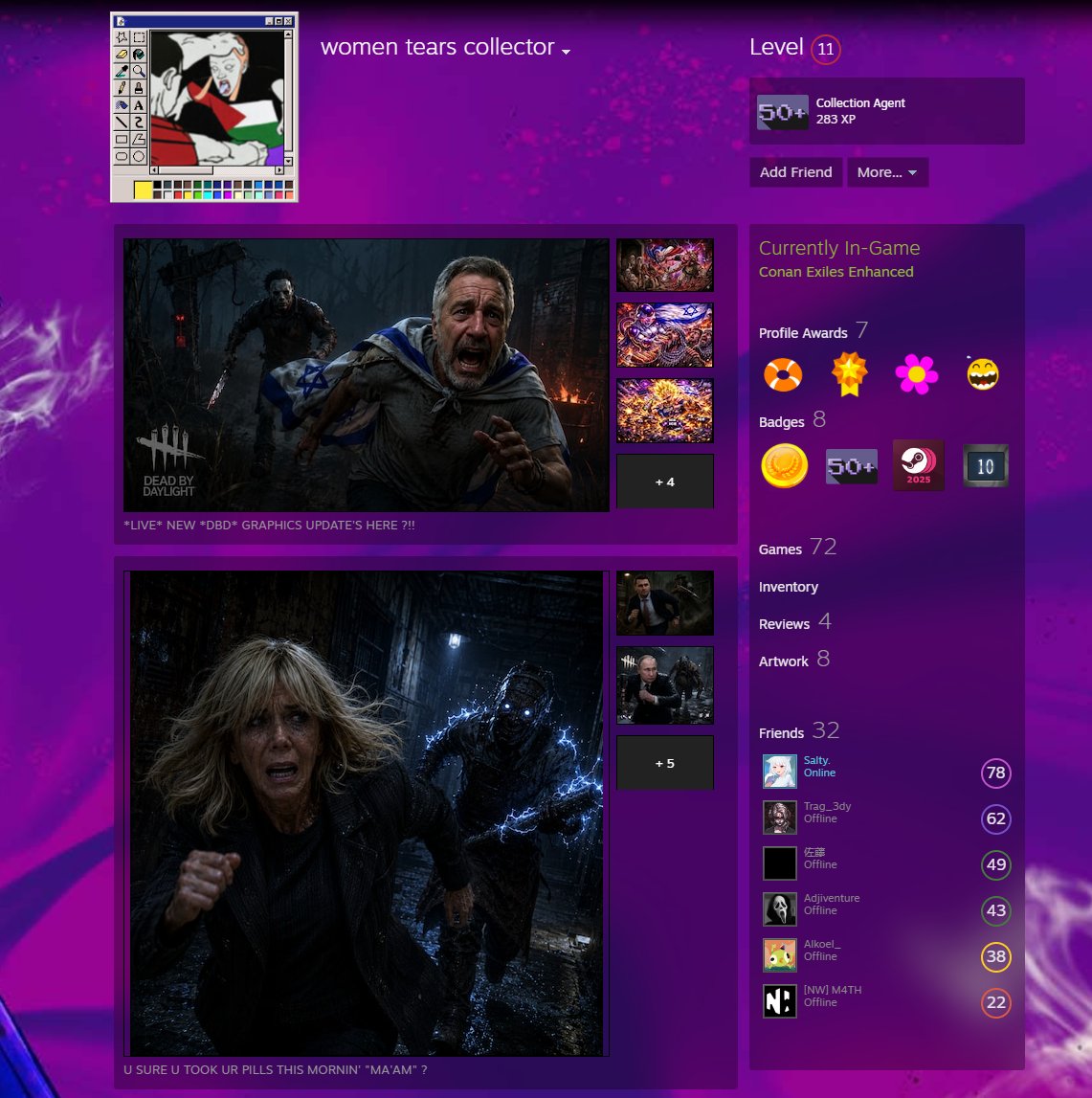The image size is (1092, 1098).
Task: Click the number 10 badge icon
Action: 986,465
